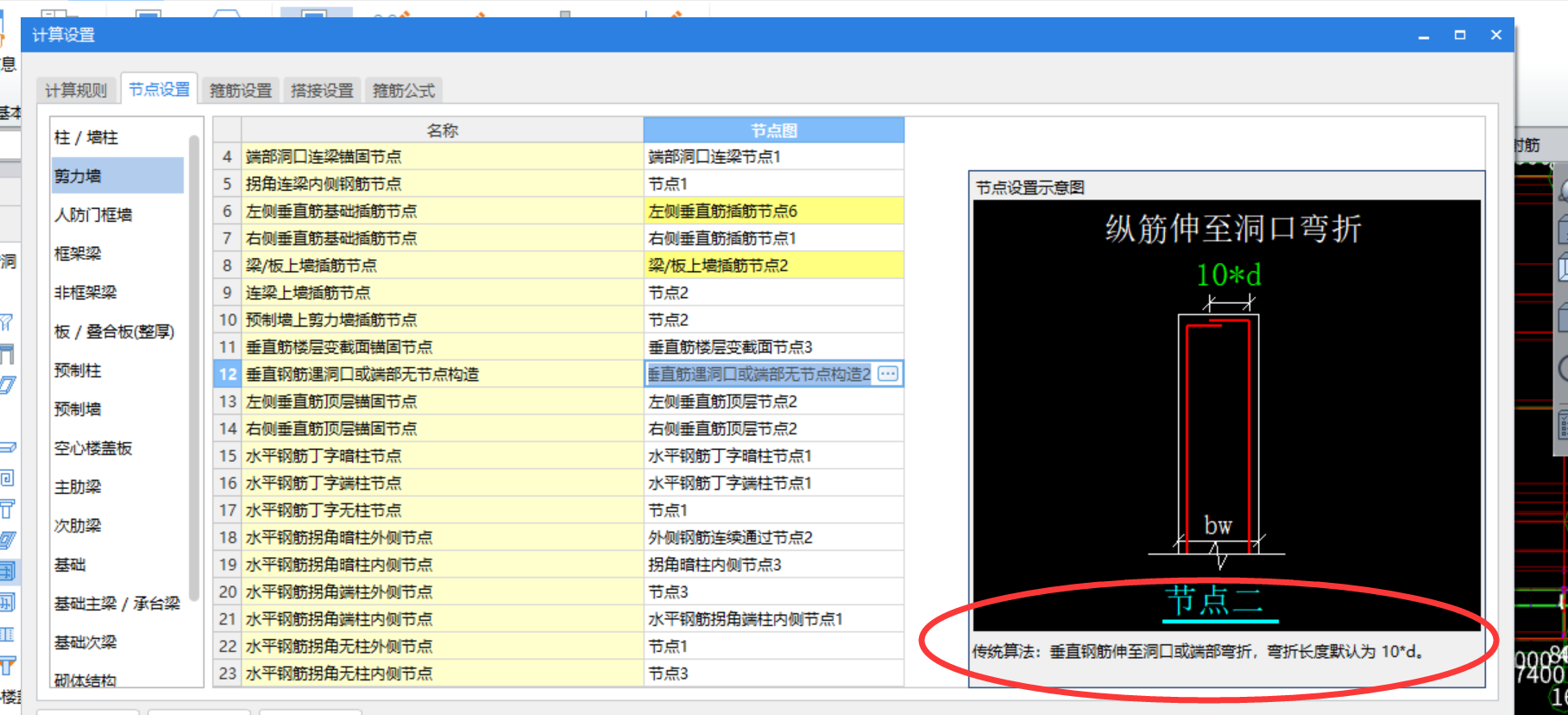Select row 梁/板上墙插筋节点
The width and height of the screenshot is (1568, 715).
tap(442, 265)
